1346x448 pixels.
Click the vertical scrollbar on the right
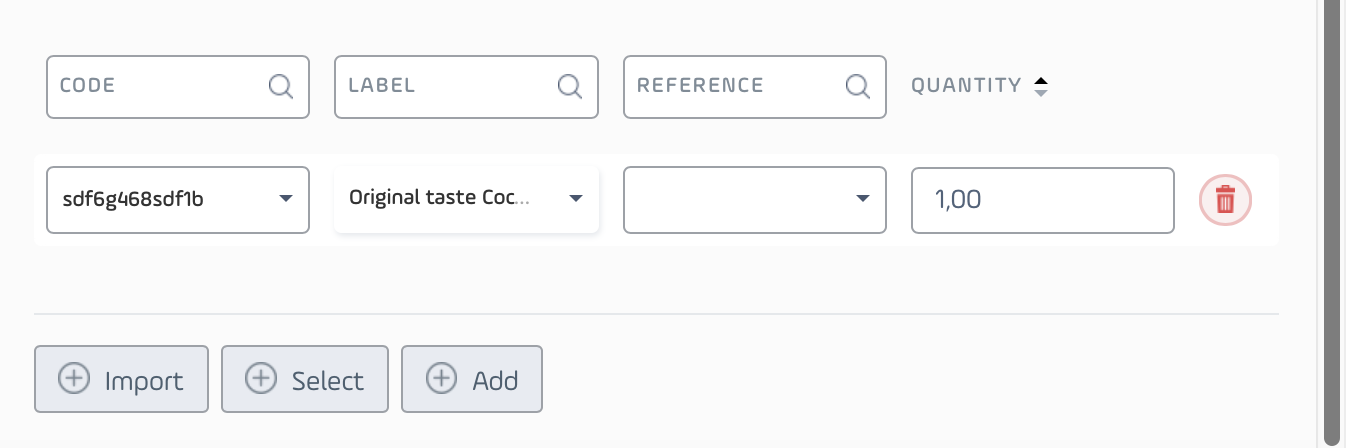tap(1332, 220)
